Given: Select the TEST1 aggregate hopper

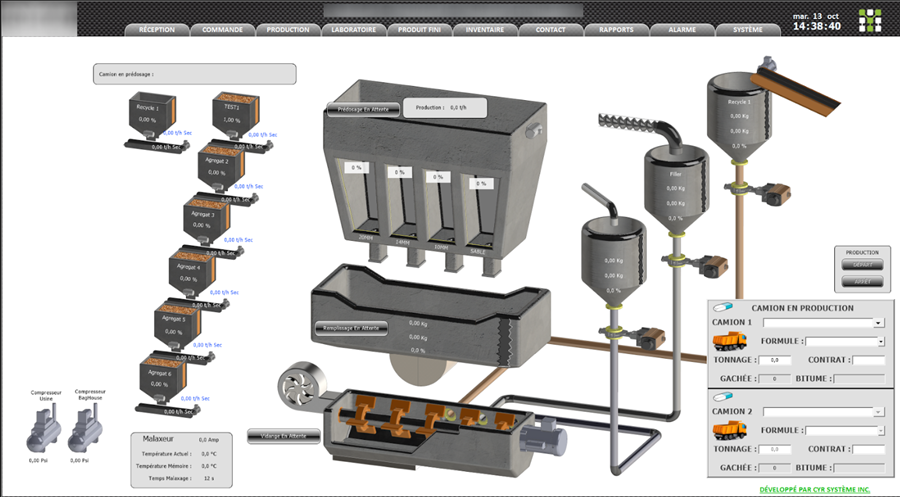Looking at the screenshot, I should pyautogui.click(x=233, y=114).
